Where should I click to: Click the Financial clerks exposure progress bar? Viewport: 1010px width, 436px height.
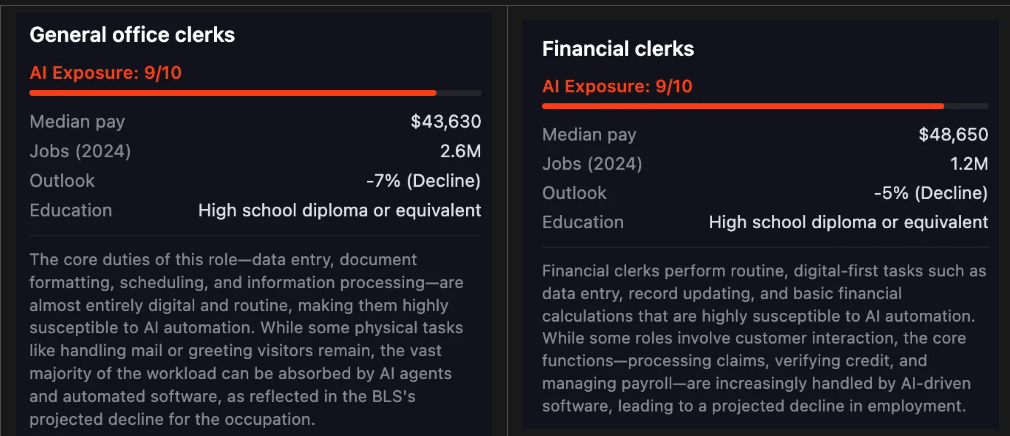pos(765,106)
